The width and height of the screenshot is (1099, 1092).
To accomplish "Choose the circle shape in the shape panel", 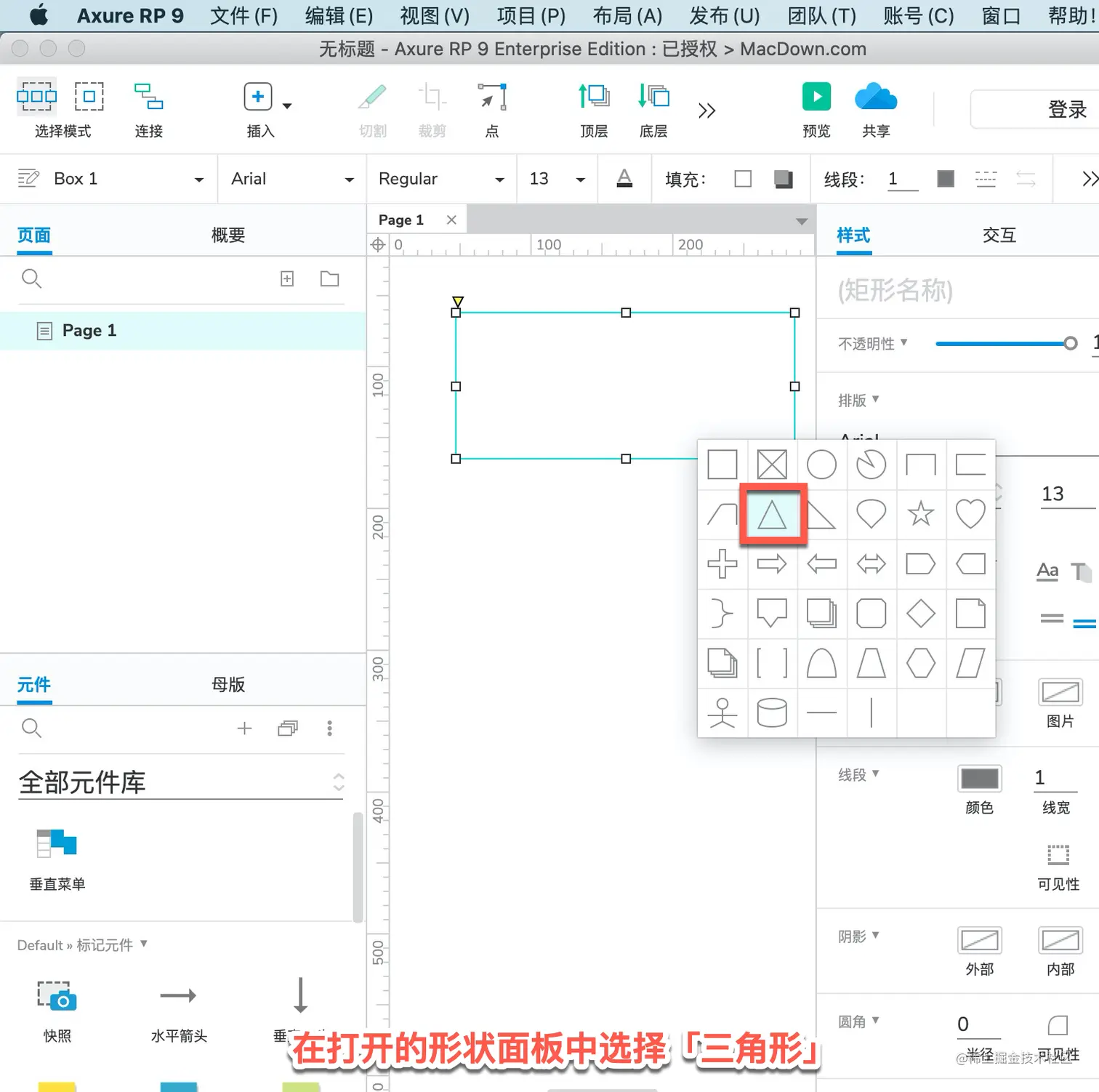I will click(821, 465).
